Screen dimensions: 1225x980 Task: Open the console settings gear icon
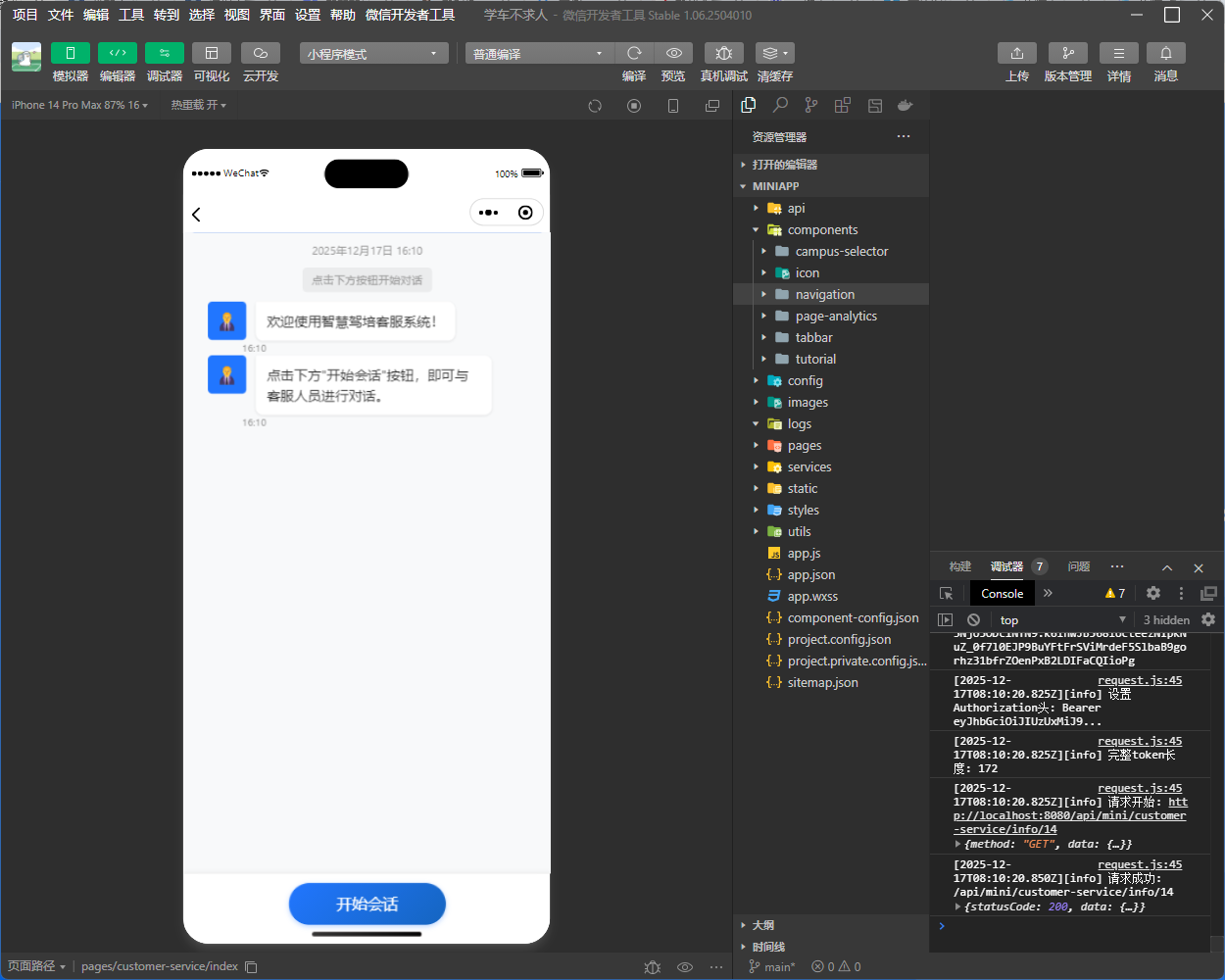1152,593
